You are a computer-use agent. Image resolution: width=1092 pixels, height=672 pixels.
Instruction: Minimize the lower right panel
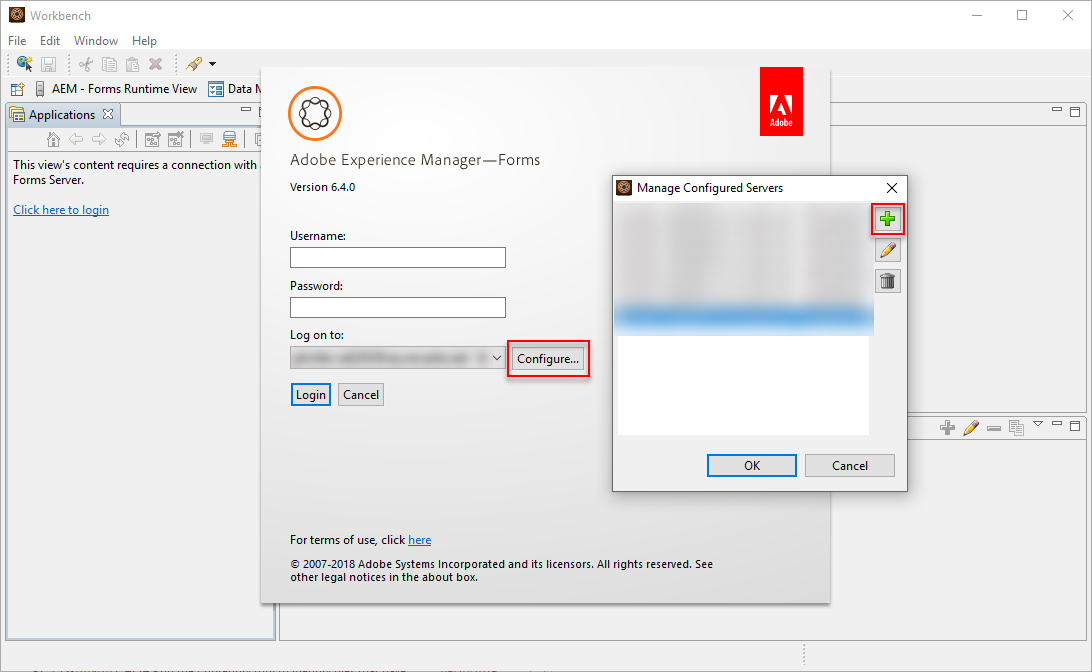1057,423
